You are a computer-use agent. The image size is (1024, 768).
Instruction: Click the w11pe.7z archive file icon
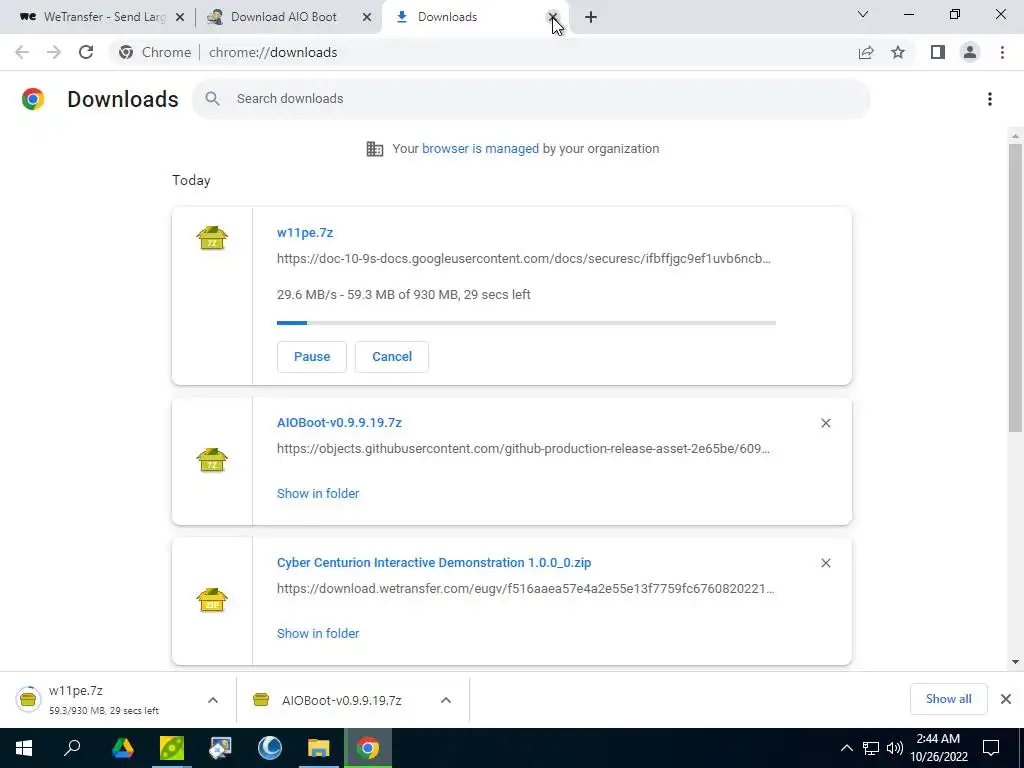pyautogui.click(x=212, y=238)
